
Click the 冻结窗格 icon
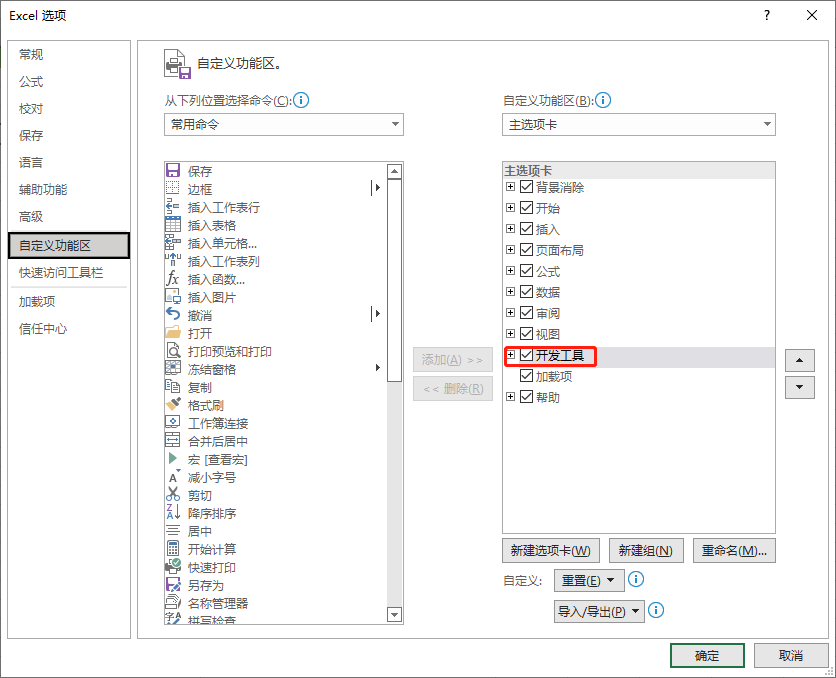[x=173, y=368]
